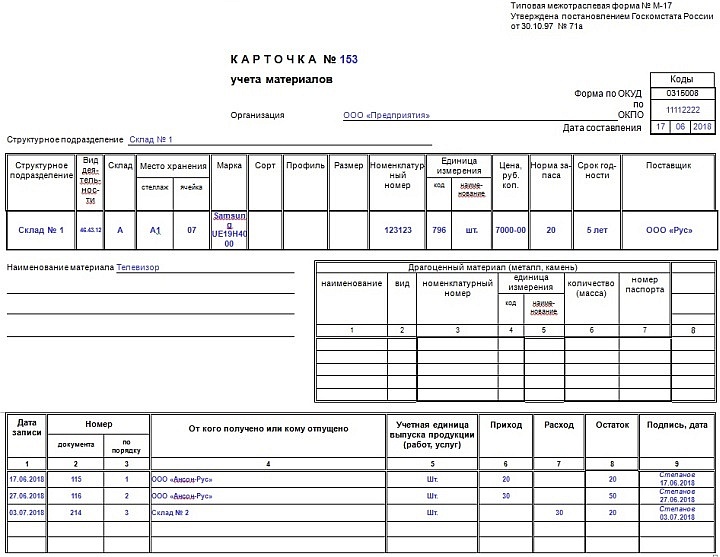Viewport: 720px width, 557px height.
Task: Click the Приход column header
Action: pyautogui.click(x=506, y=425)
